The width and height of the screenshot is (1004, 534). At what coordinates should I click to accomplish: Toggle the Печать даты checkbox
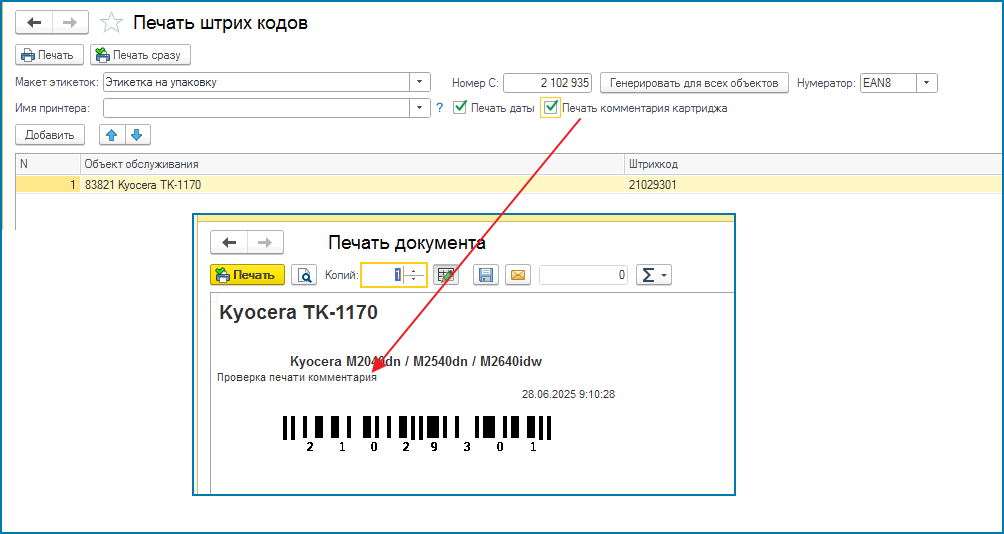pyautogui.click(x=459, y=108)
